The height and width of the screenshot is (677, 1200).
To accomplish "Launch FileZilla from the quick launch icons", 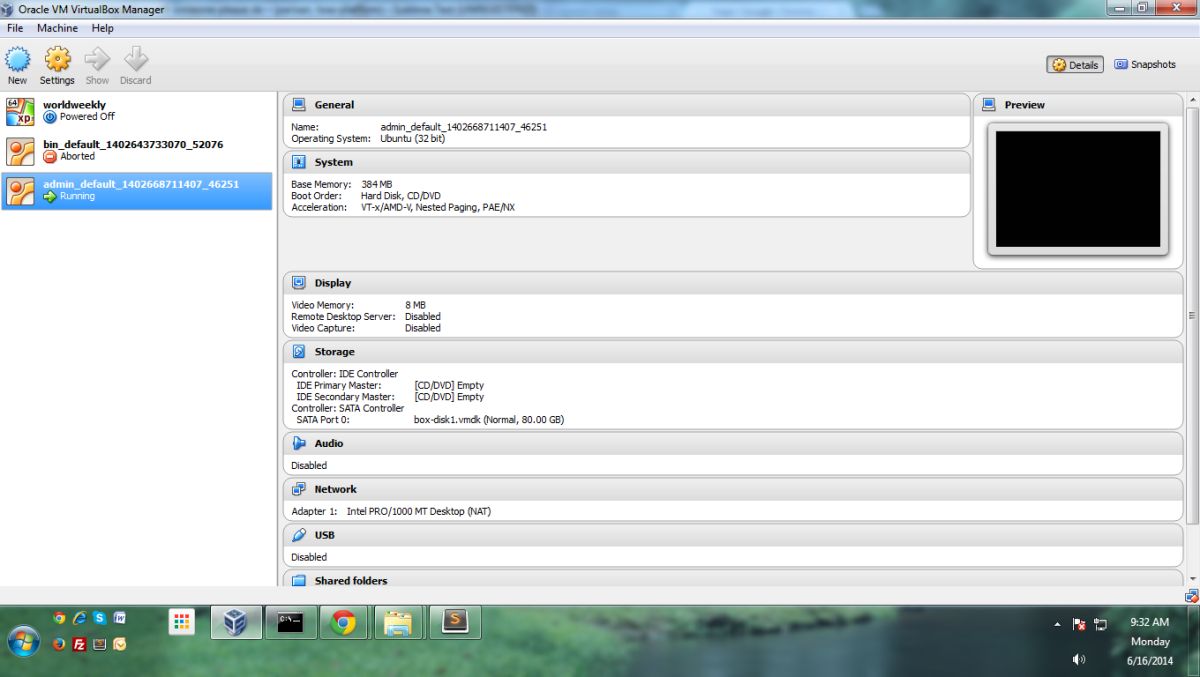I will coord(79,644).
